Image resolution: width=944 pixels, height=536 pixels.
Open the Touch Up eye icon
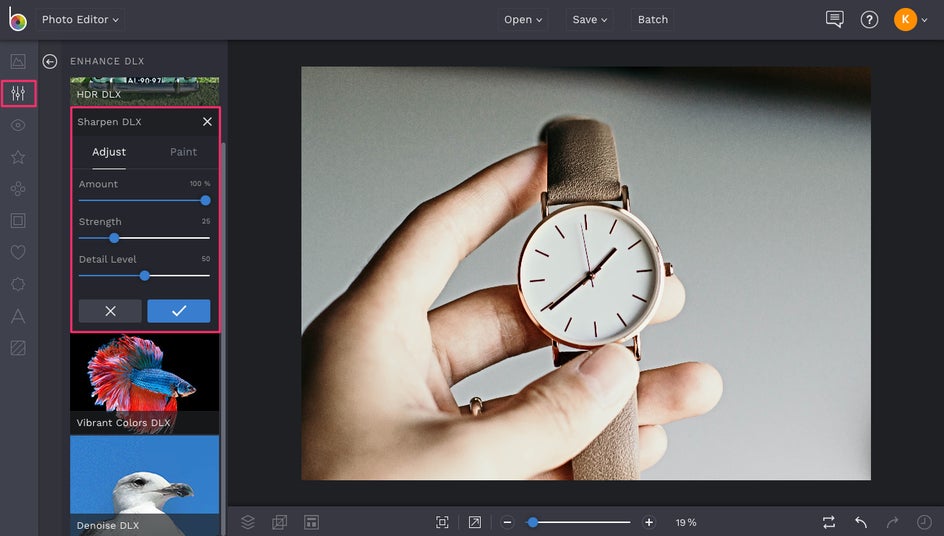[x=18, y=125]
